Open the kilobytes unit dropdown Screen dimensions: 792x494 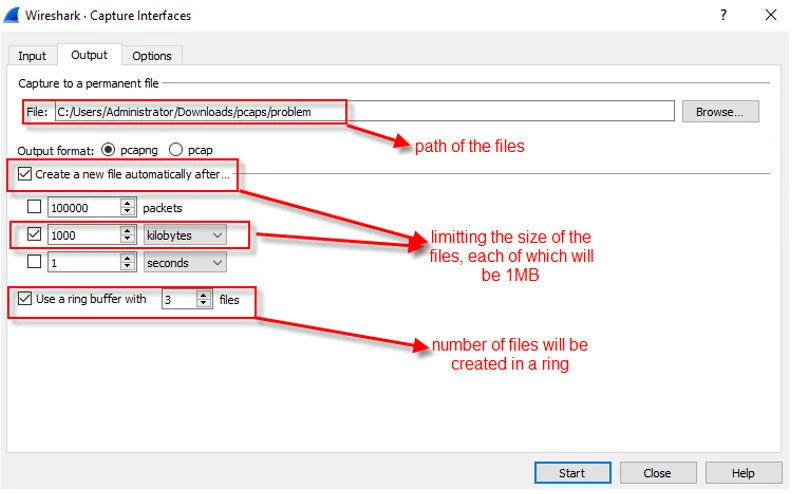[x=184, y=235]
